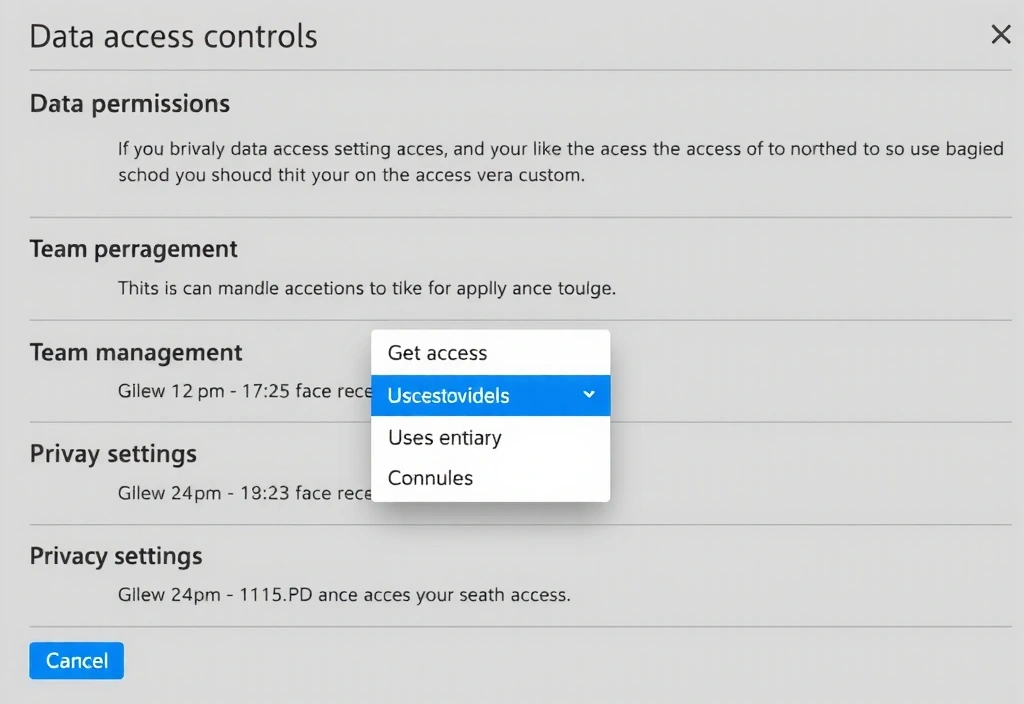Pick the Uses entiary menu entry

tap(444, 438)
